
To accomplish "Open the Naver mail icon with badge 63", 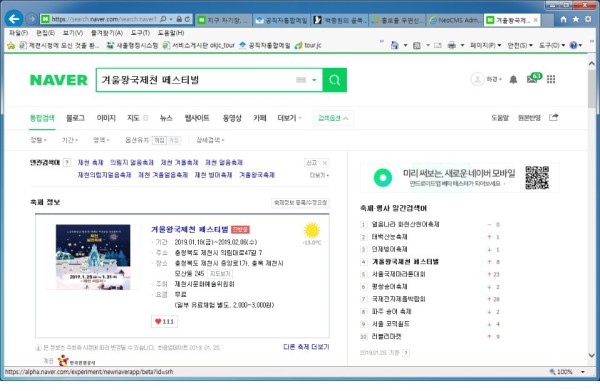I will [x=534, y=78].
